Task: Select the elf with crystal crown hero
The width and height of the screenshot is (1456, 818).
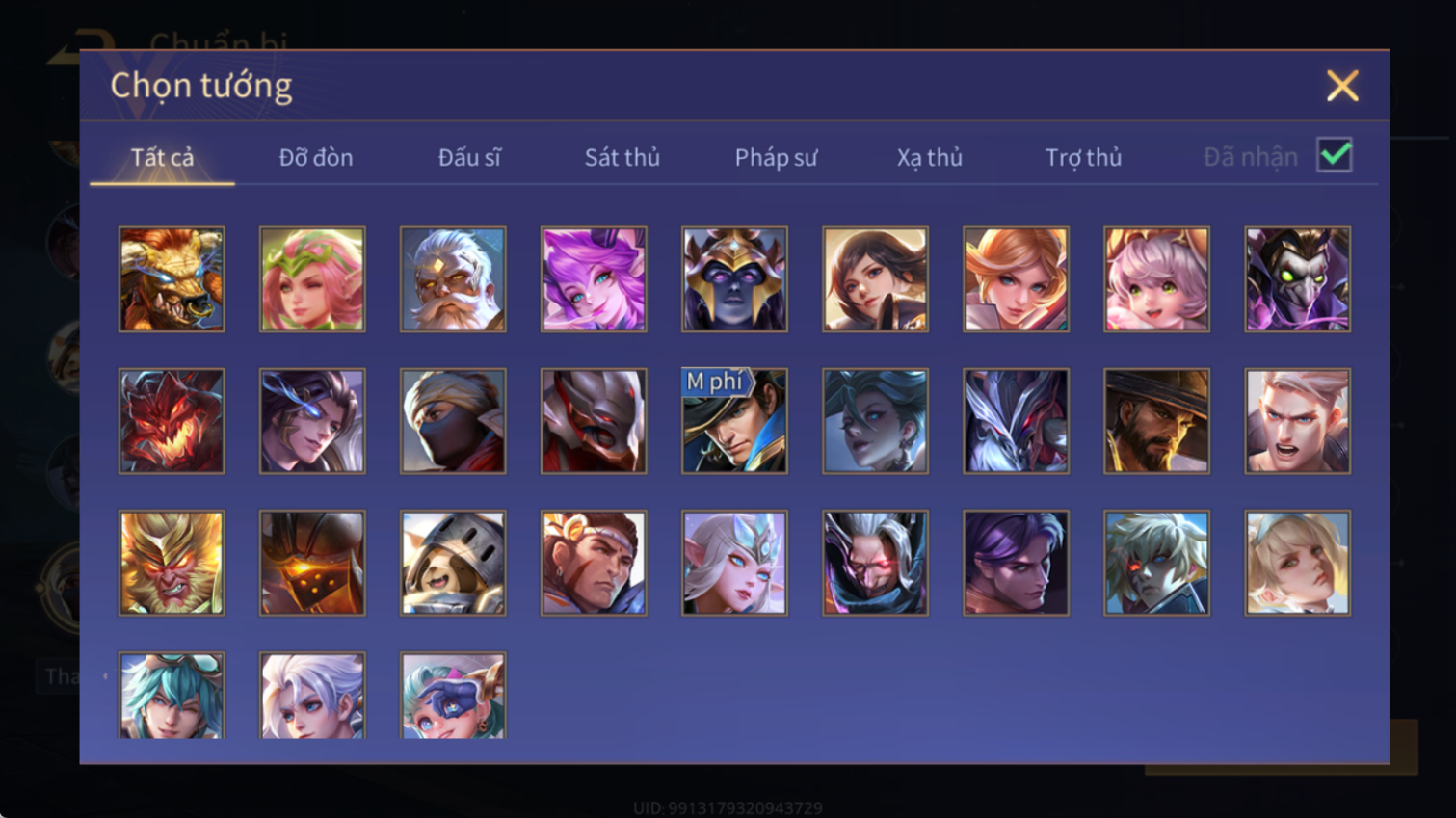Action: pos(734,563)
